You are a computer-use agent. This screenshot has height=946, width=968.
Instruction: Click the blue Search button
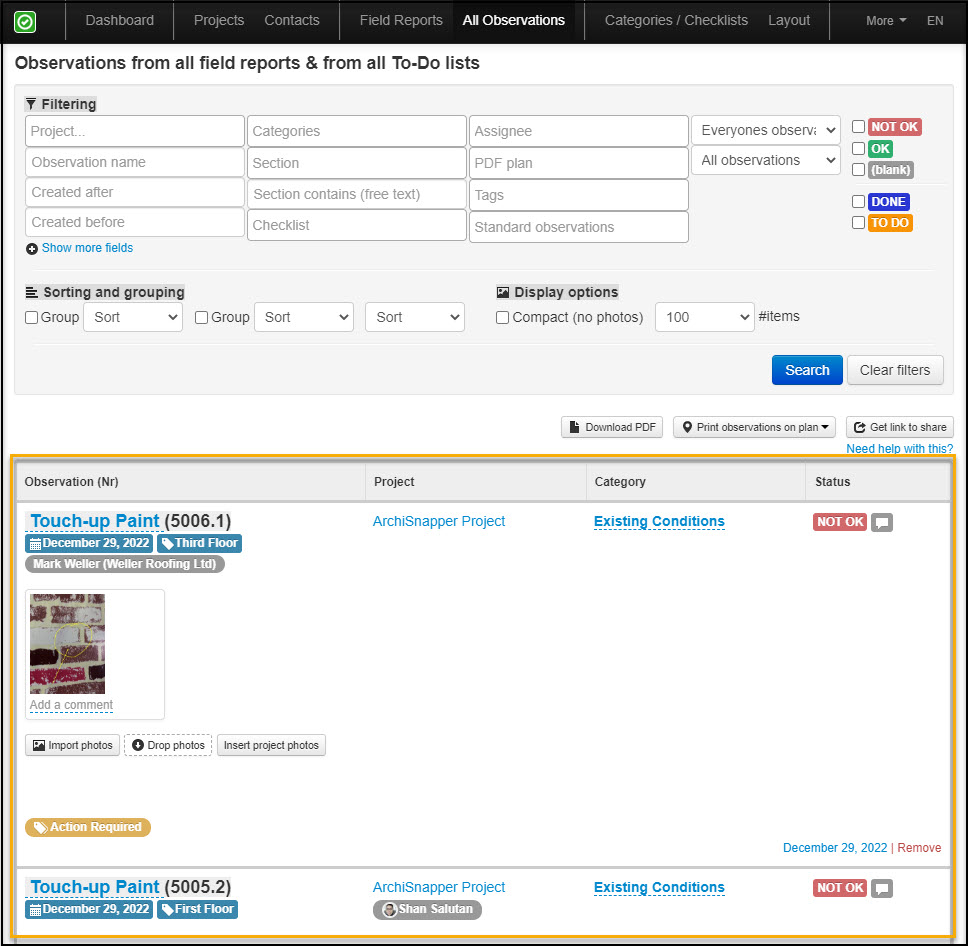click(x=807, y=370)
